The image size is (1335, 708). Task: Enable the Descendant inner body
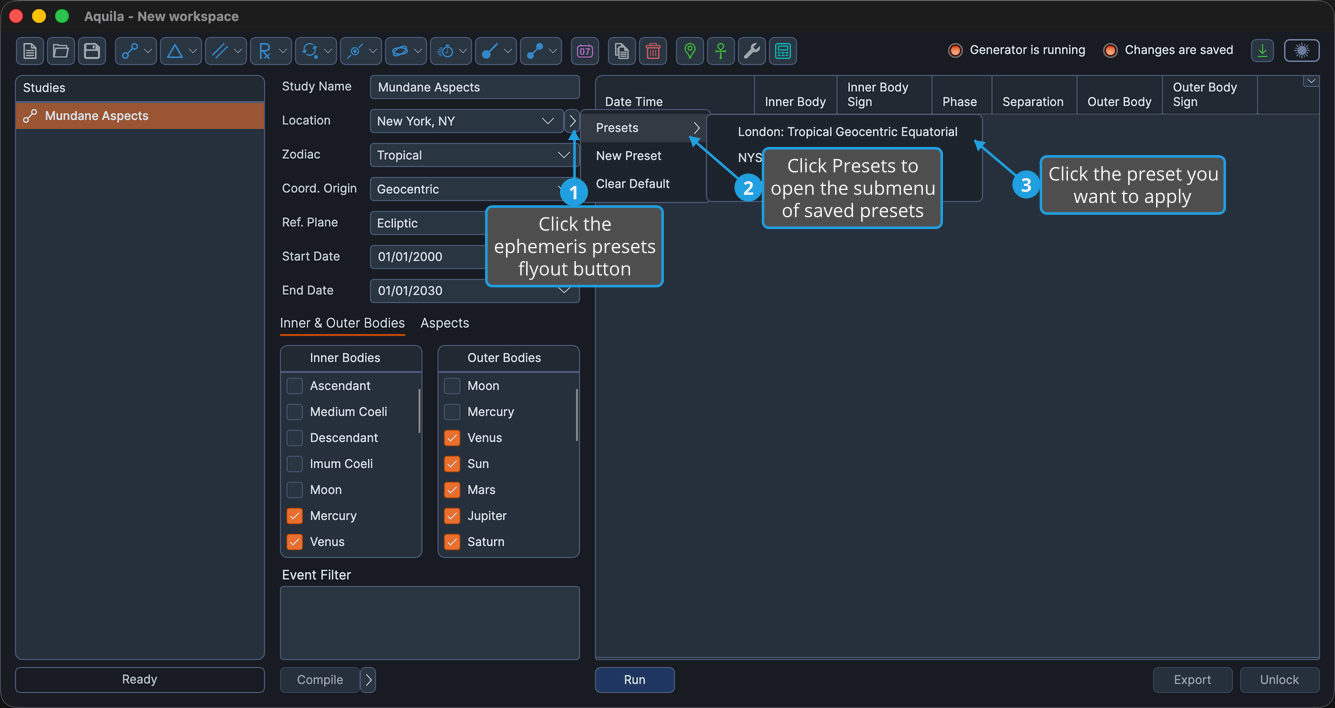[x=294, y=438]
